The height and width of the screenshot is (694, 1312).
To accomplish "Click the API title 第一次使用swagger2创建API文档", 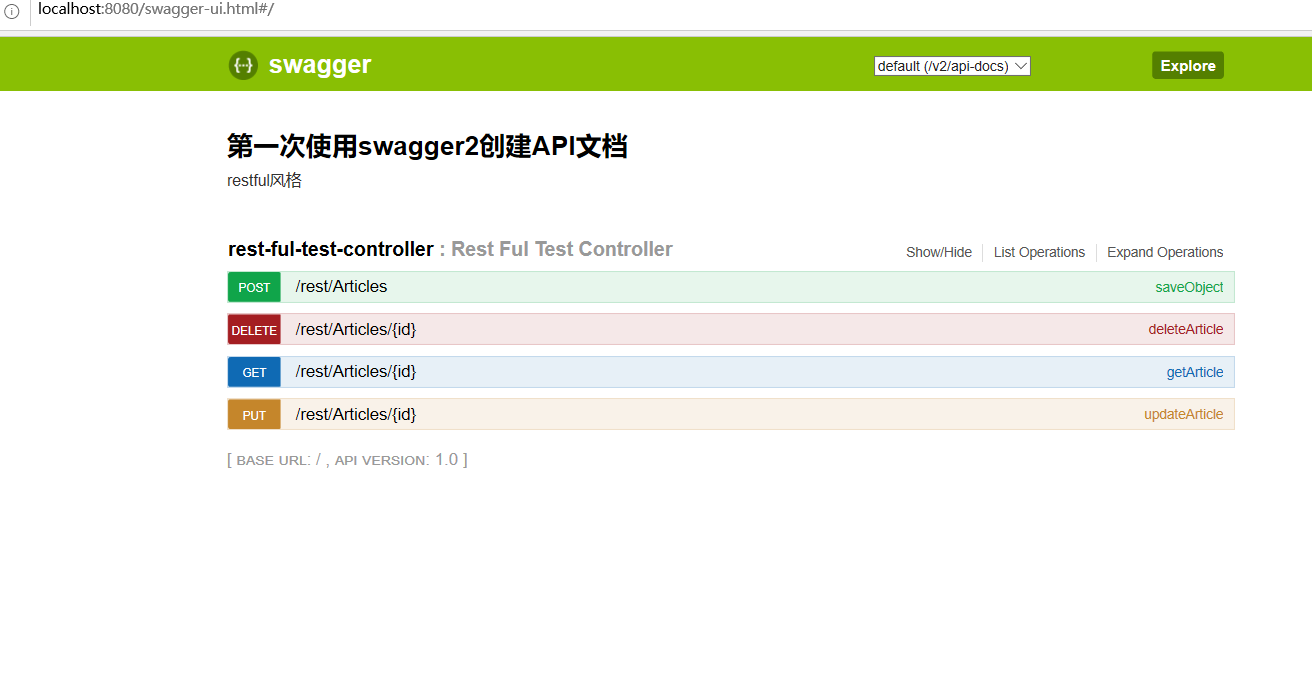I will (427, 146).
